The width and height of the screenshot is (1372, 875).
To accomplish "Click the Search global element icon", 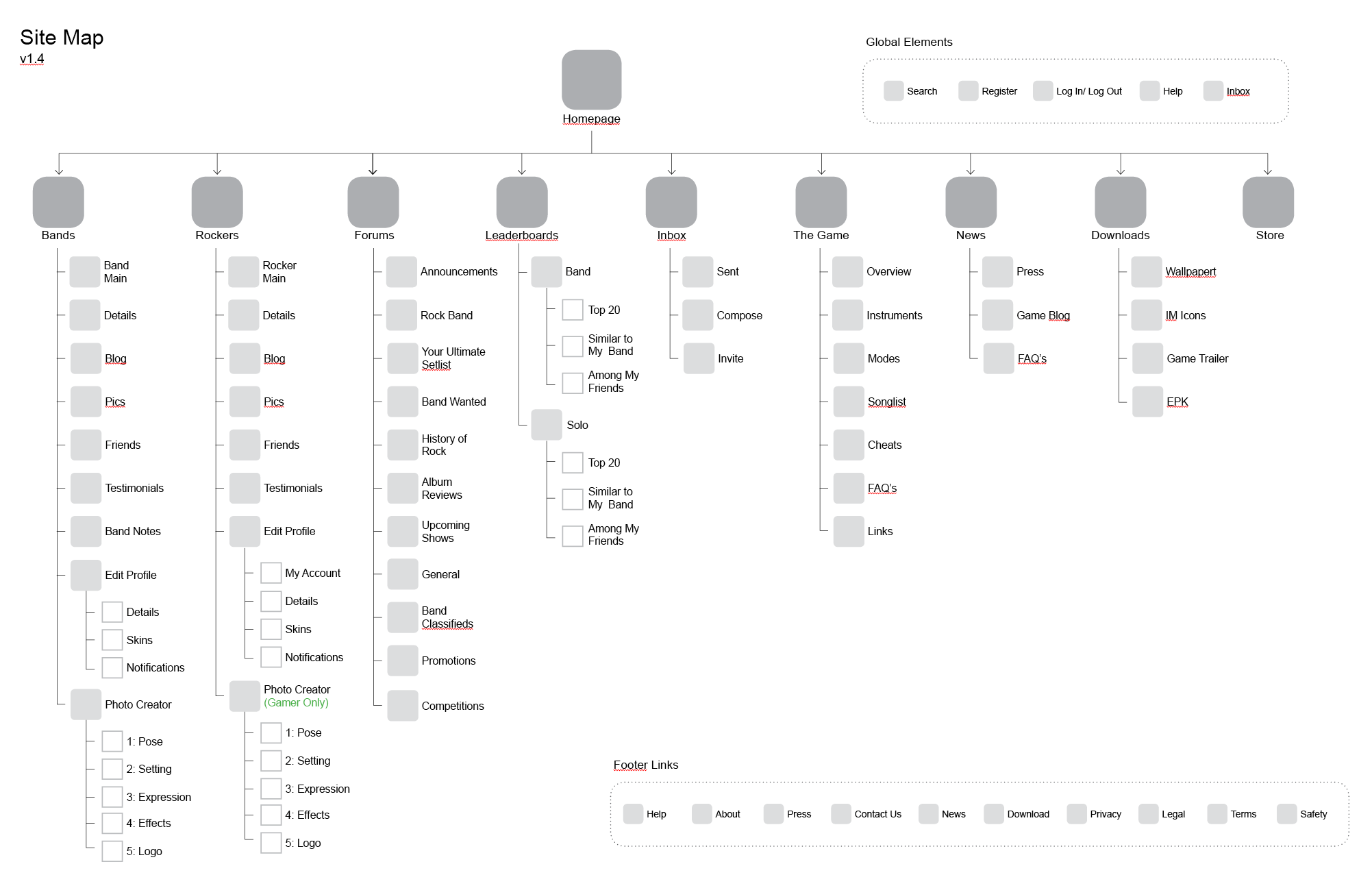I will coord(893,91).
